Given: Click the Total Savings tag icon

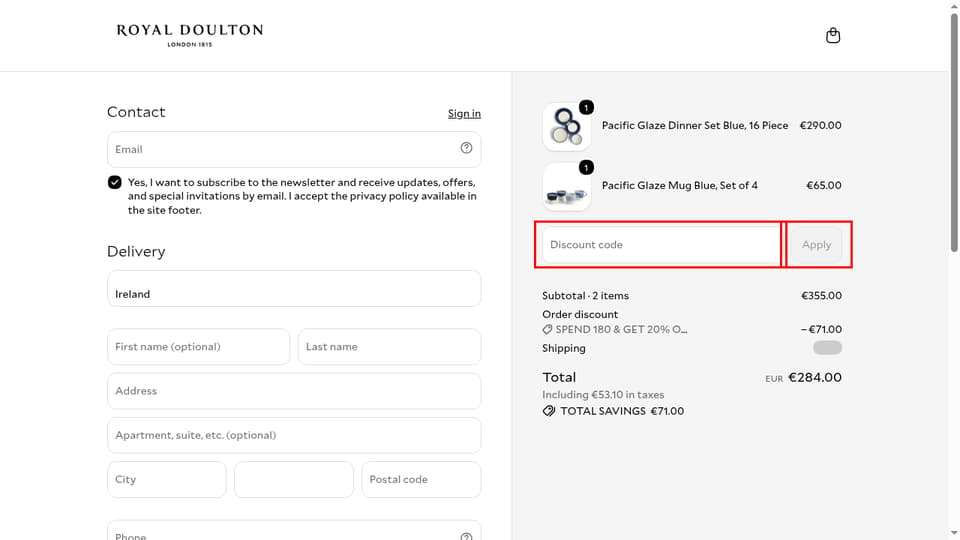Looking at the screenshot, I should pos(549,411).
